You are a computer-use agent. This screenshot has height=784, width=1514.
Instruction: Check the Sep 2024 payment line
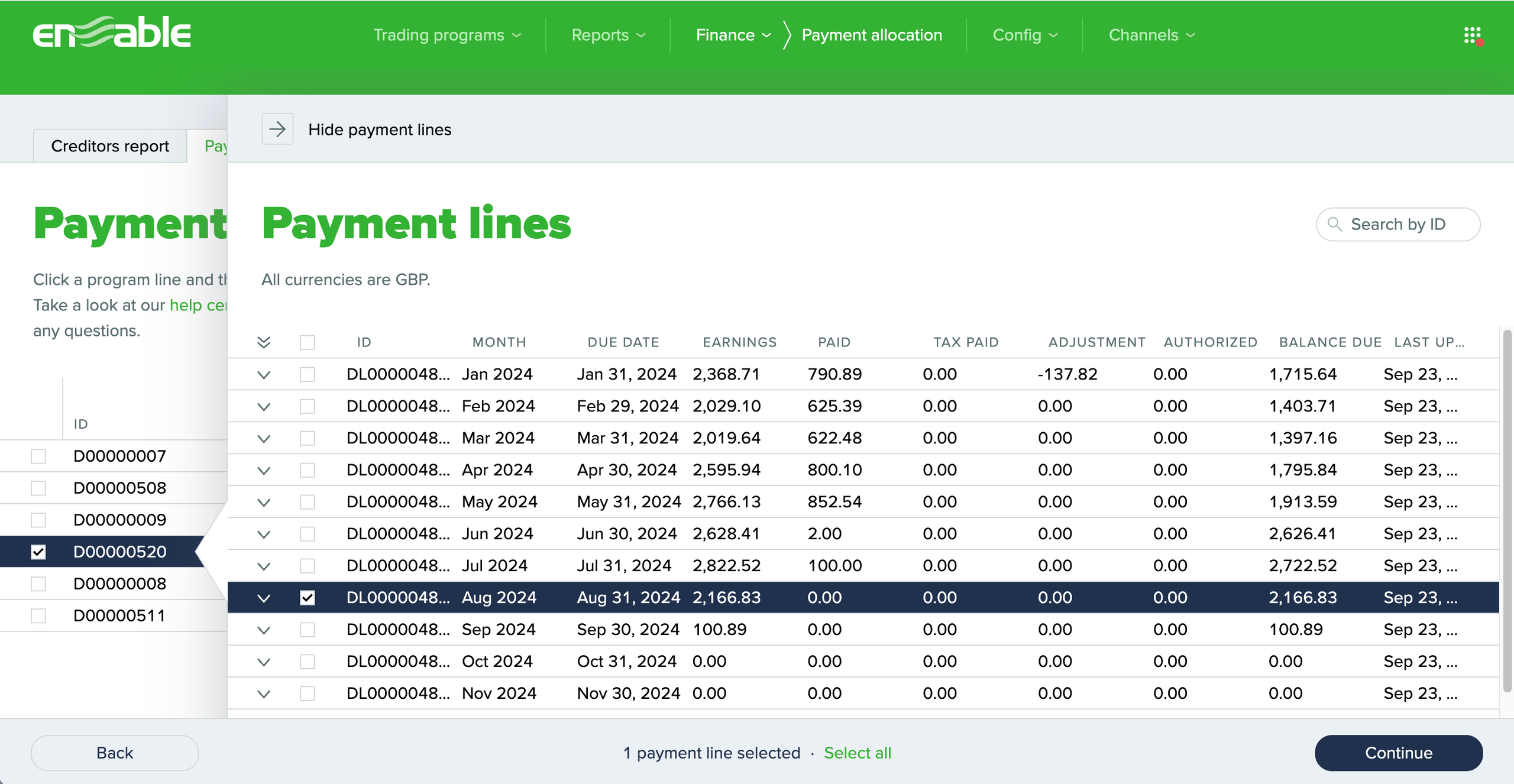308,630
